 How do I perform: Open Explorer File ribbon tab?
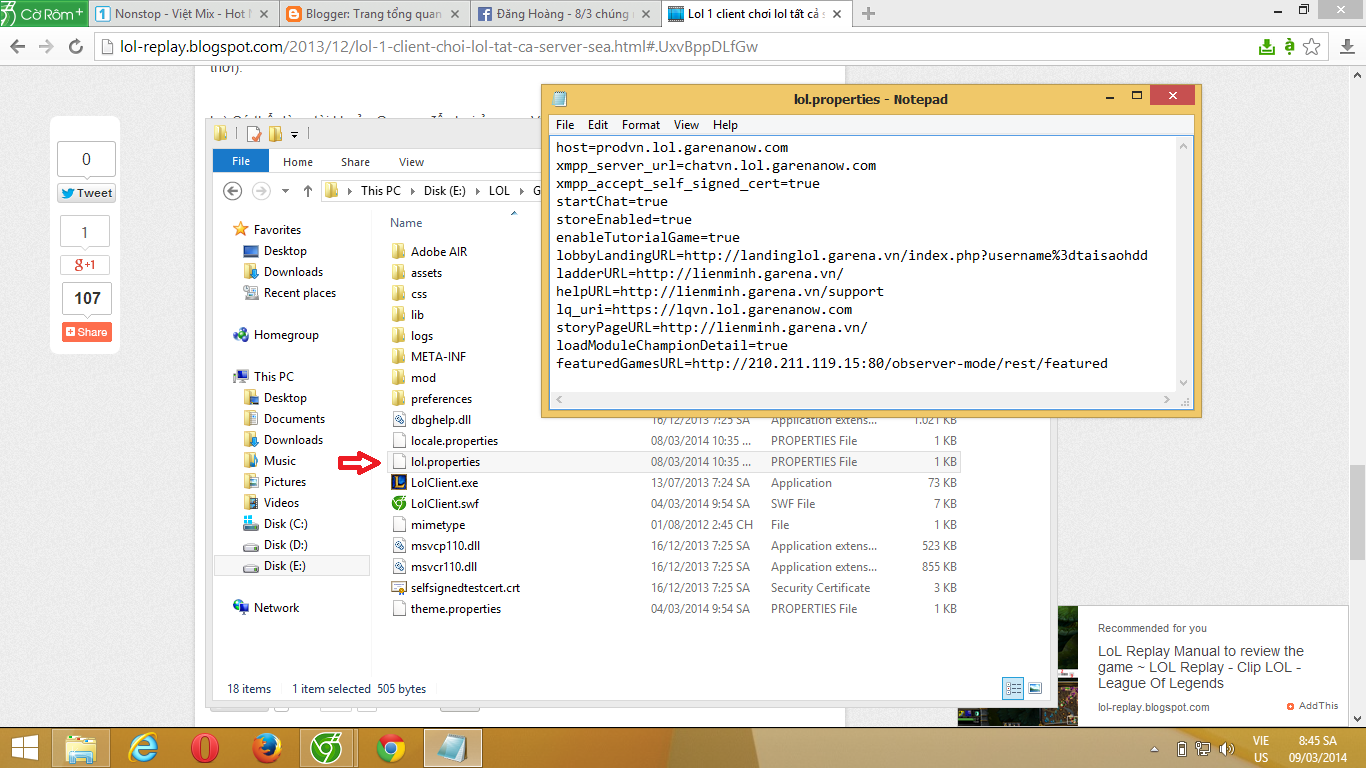(x=241, y=161)
